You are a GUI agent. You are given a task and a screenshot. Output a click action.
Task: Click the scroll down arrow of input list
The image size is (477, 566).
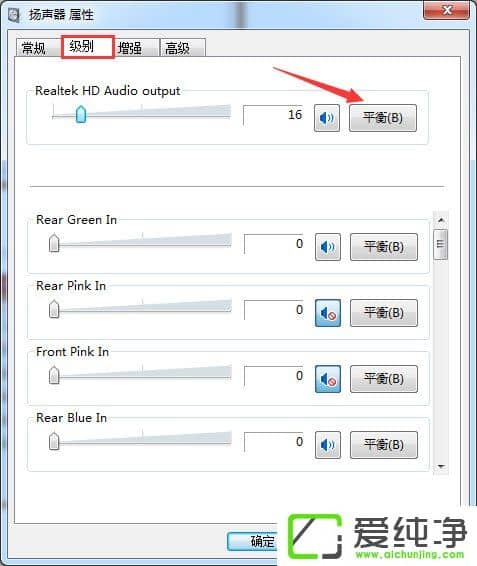(441, 467)
